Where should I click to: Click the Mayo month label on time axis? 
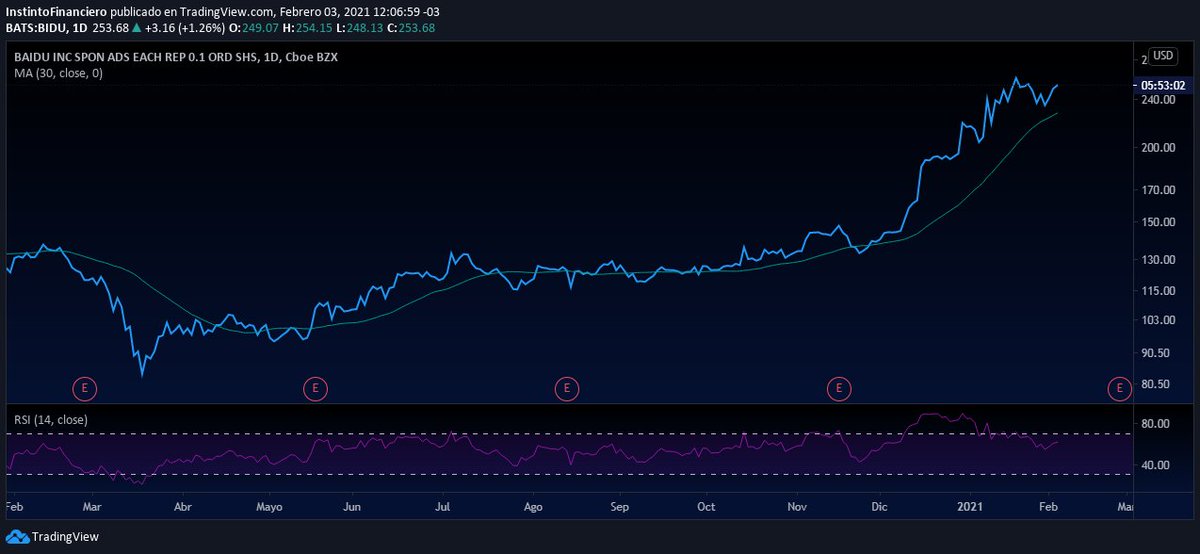pos(270,507)
